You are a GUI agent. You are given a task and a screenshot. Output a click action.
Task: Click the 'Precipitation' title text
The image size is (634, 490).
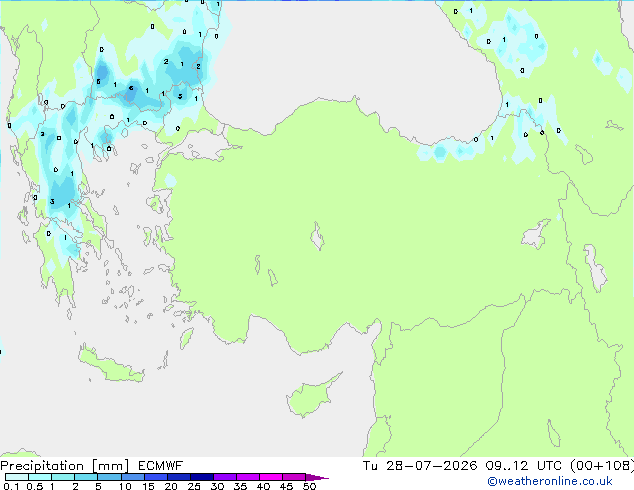pyautogui.click(x=42, y=466)
